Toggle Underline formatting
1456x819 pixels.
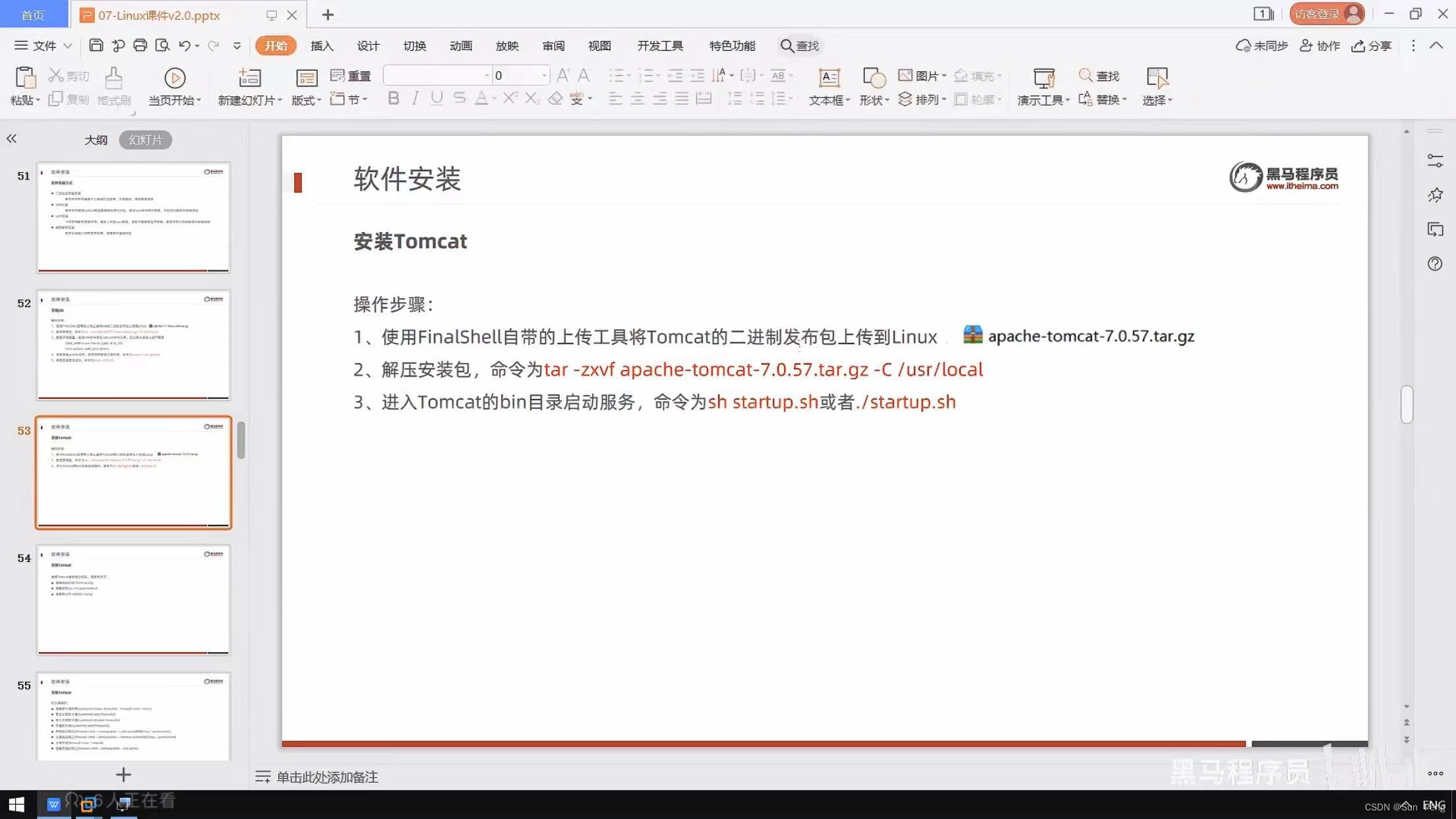coord(437,98)
